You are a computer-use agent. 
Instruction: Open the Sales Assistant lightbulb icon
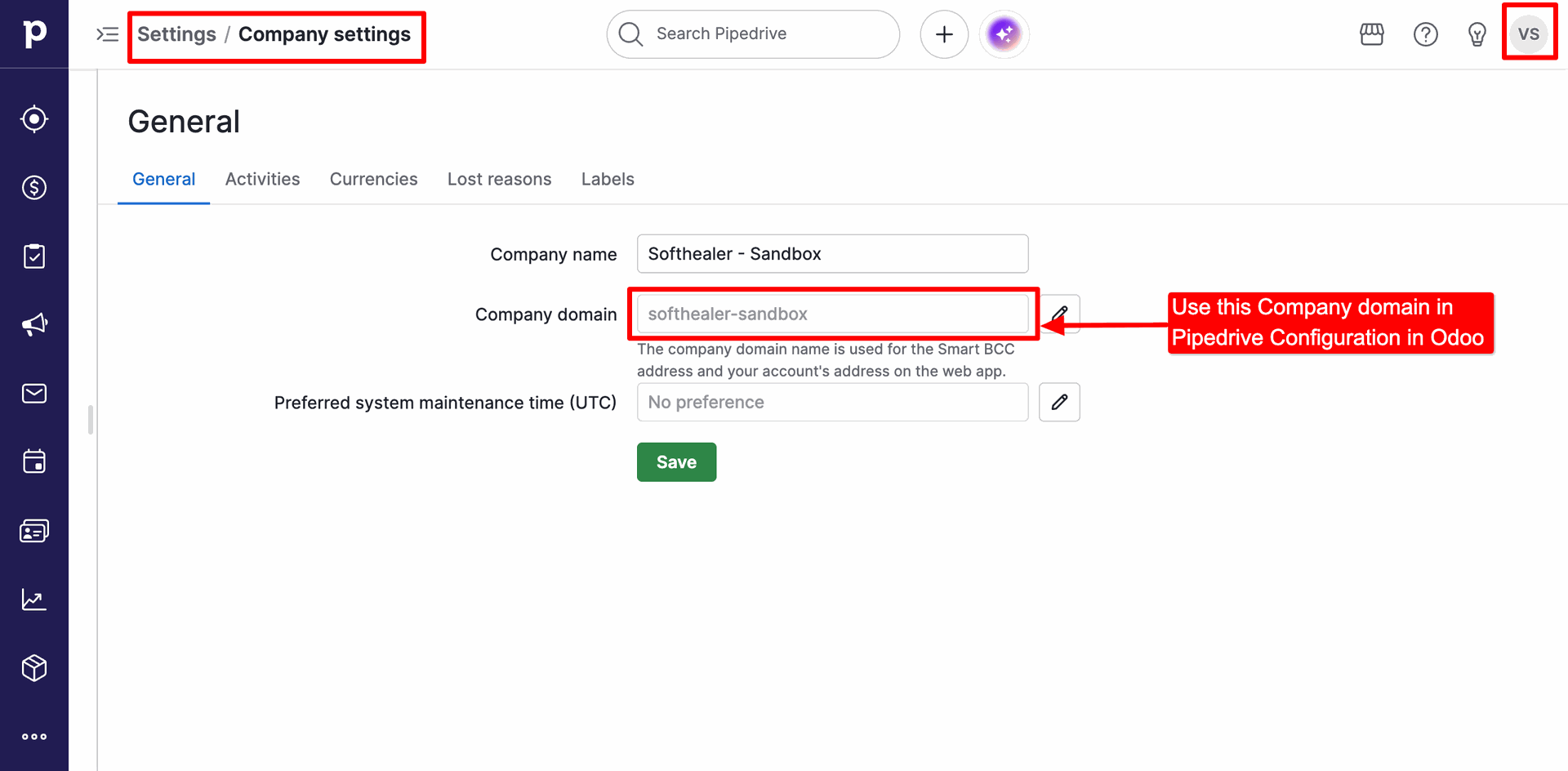pyautogui.click(x=1477, y=34)
